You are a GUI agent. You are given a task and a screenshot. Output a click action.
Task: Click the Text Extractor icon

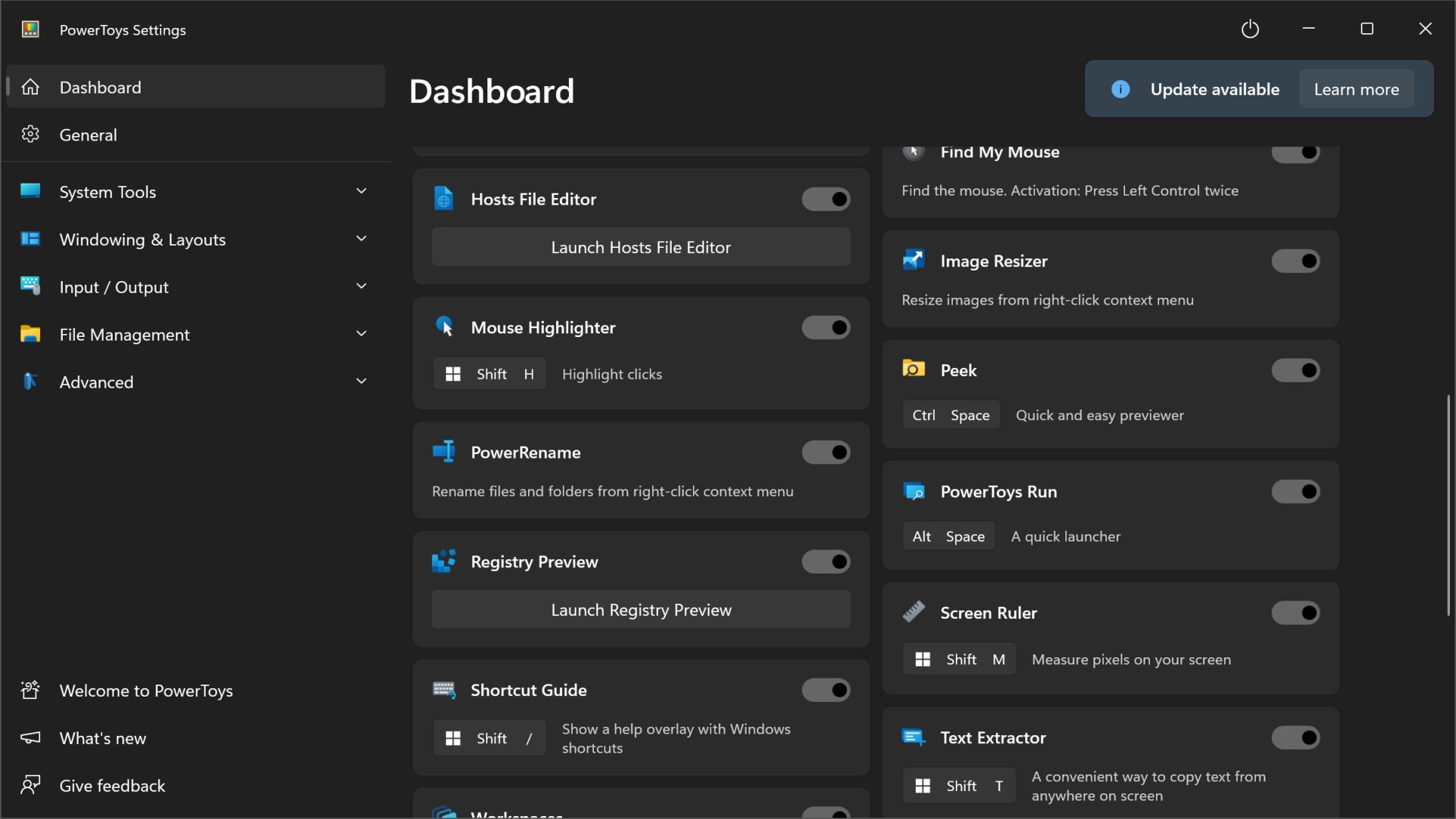[x=913, y=737]
